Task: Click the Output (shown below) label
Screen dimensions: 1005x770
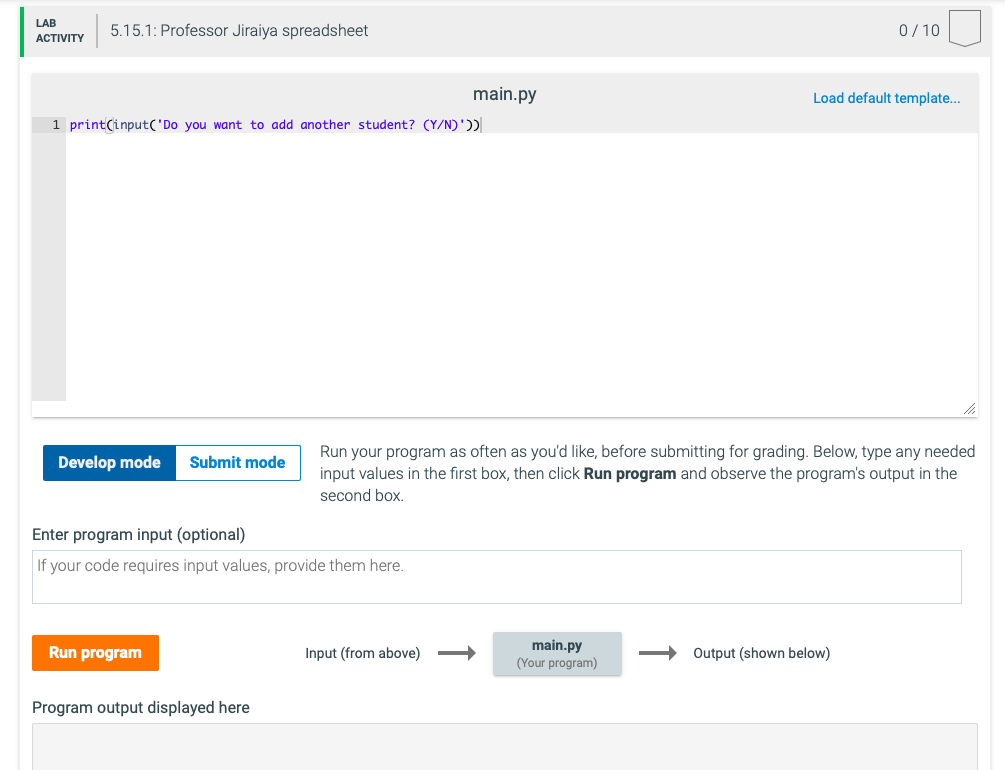Action: coord(761,653)
